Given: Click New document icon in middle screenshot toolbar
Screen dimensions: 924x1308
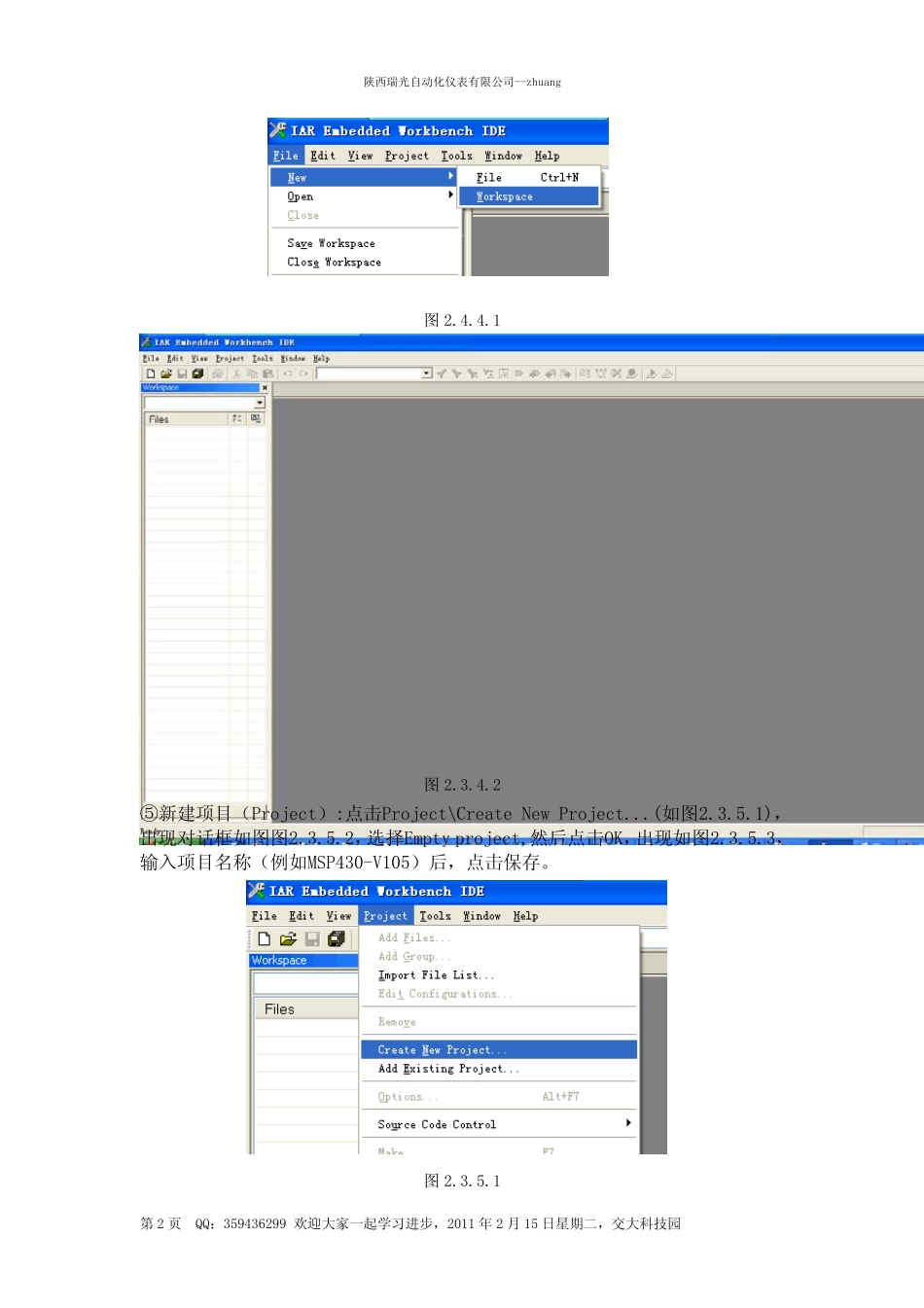Looking at the screenshot, I should click(151, 373).
